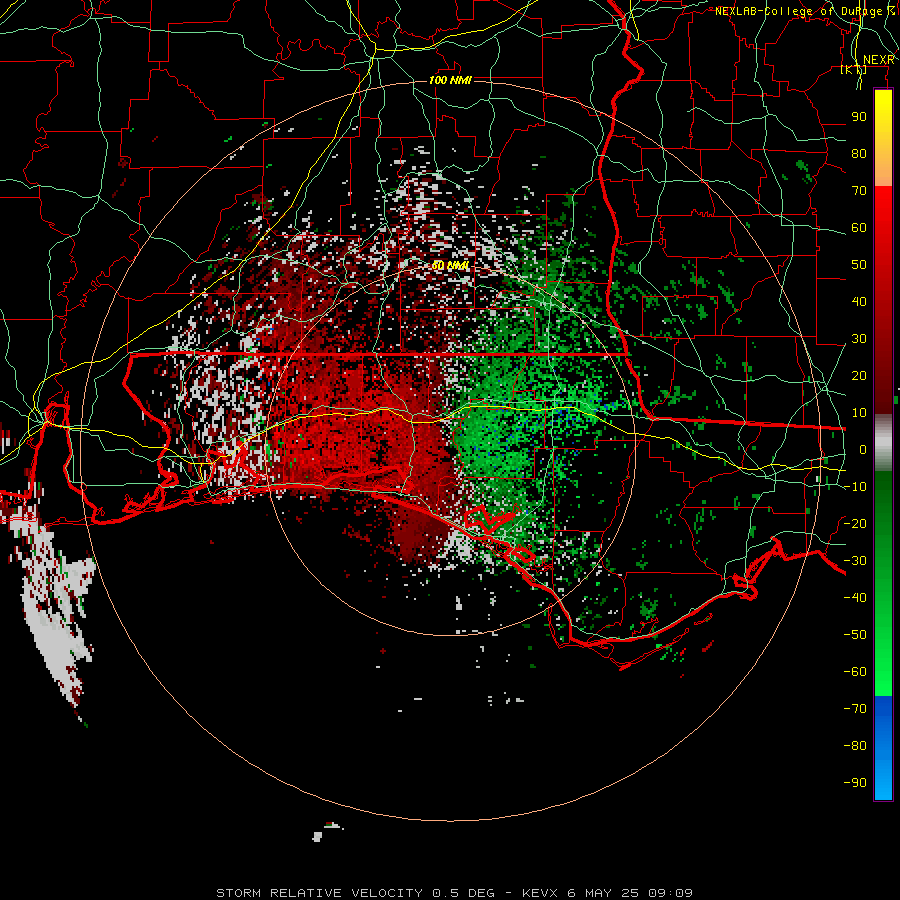This screenshot has height=900, width=900.
Task: Click the -50 label on the velocity scale
Action: [855, 635]
